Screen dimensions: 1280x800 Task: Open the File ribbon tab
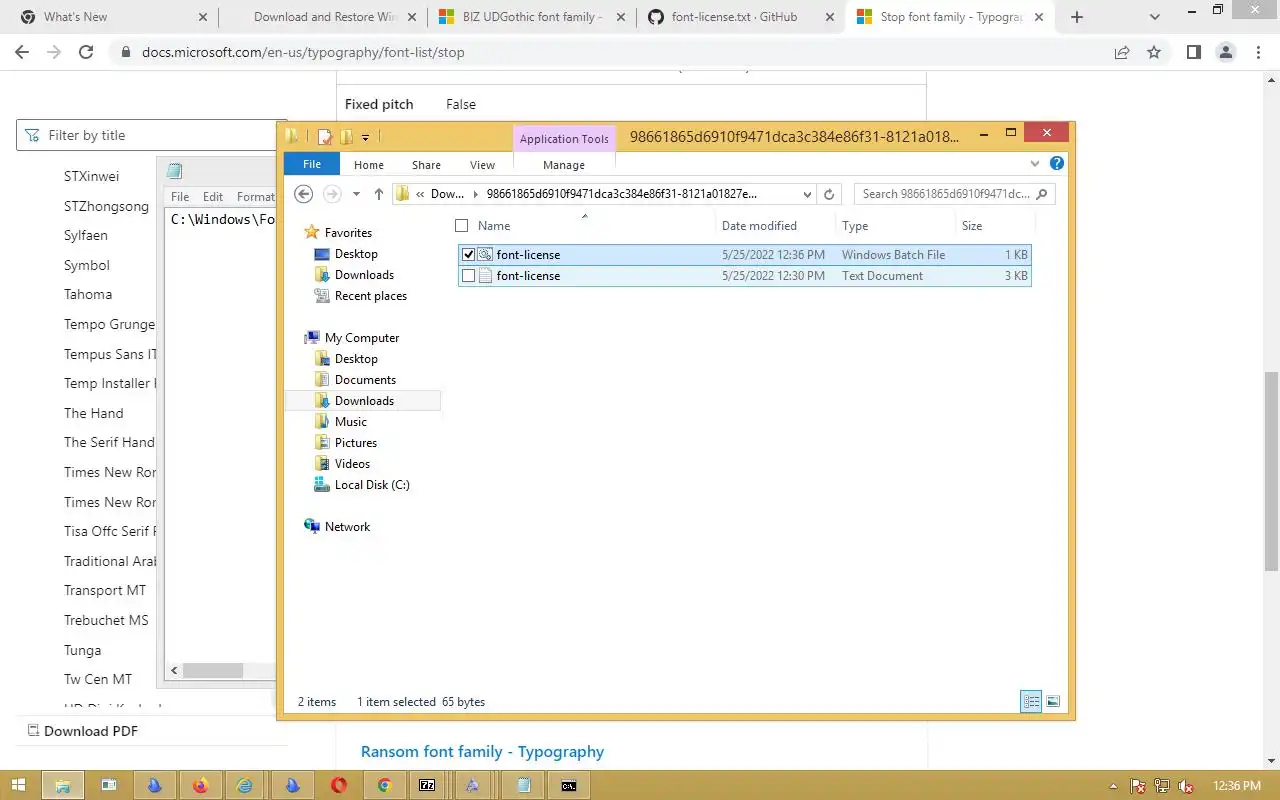[x=312, y=164]
